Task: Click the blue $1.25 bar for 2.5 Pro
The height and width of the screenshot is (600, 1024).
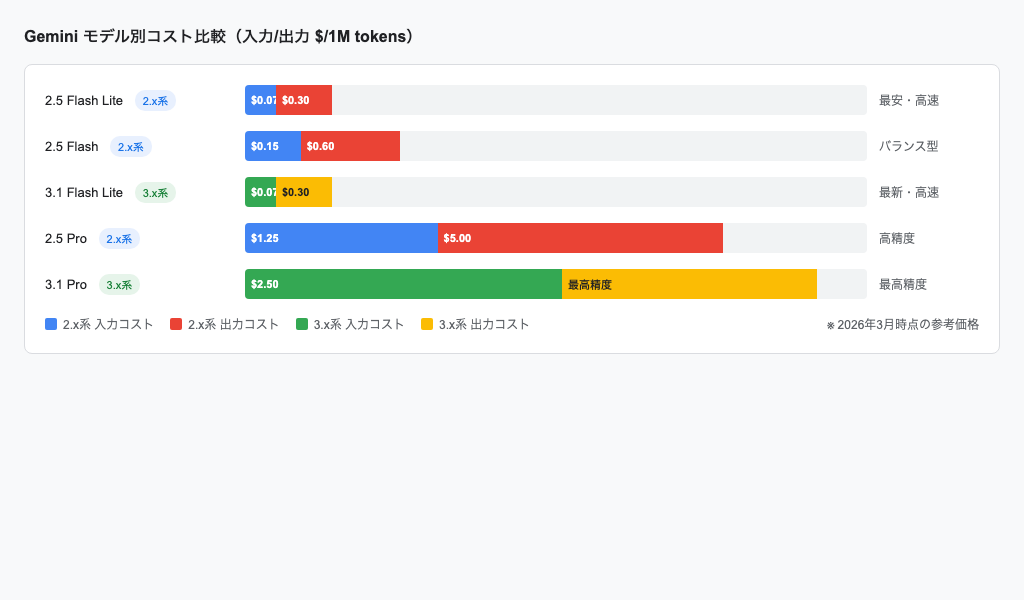Action: pos(341,238)
